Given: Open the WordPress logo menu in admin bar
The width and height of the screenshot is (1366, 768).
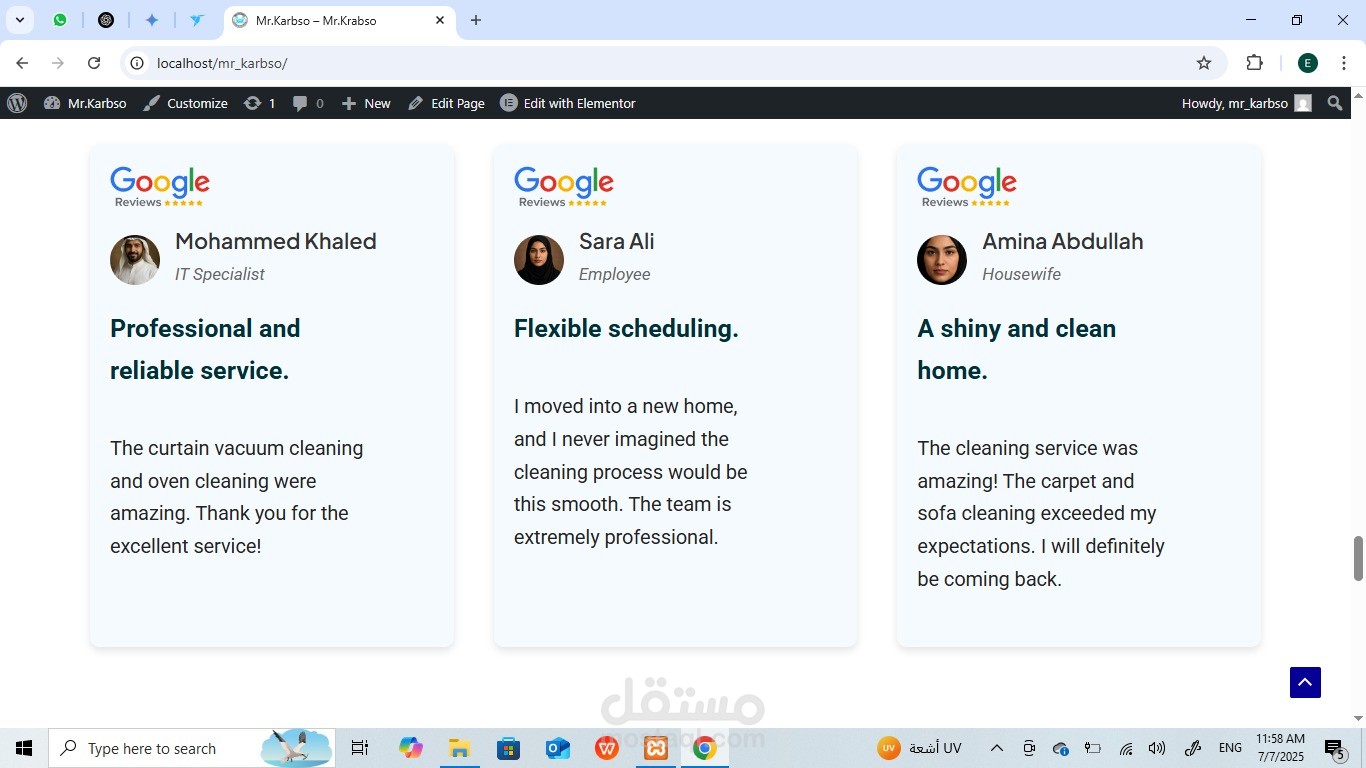Looking at the screenshot, I should pos(17,103).
